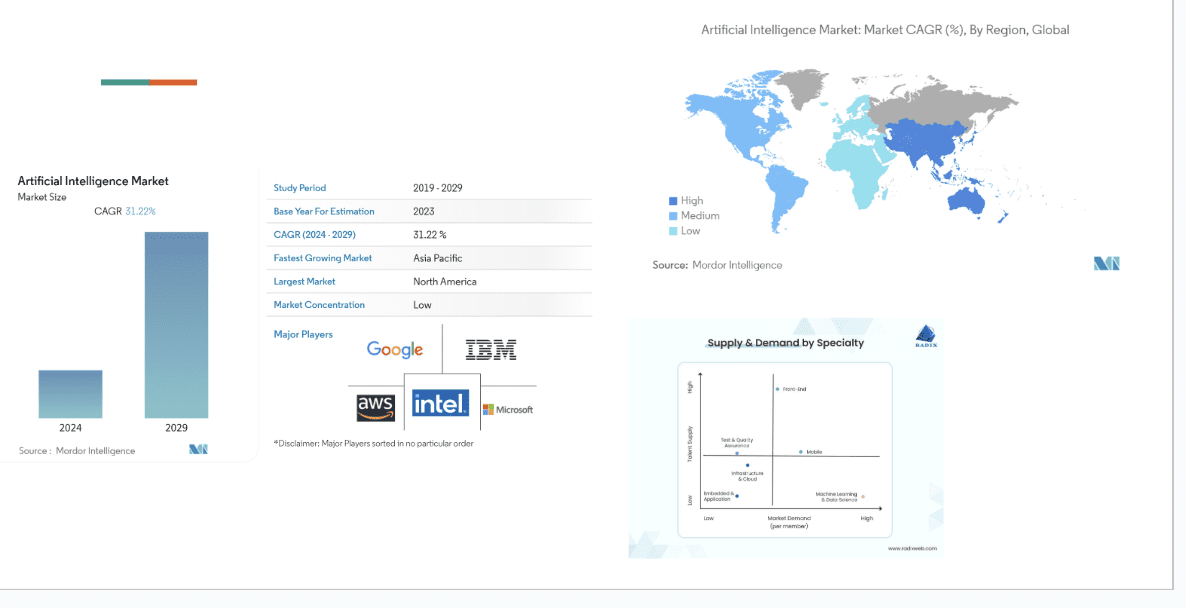
Task: Click the Intel logo
Action: point(440,403)
